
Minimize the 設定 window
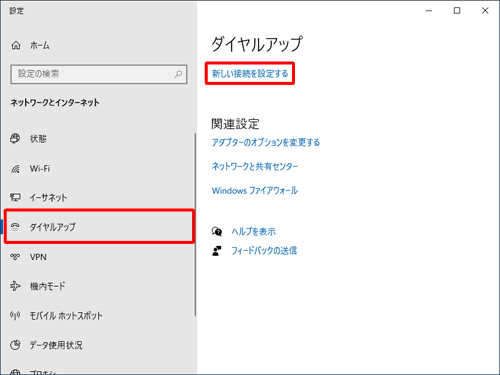pyautogui.click(x=429, y=11)
